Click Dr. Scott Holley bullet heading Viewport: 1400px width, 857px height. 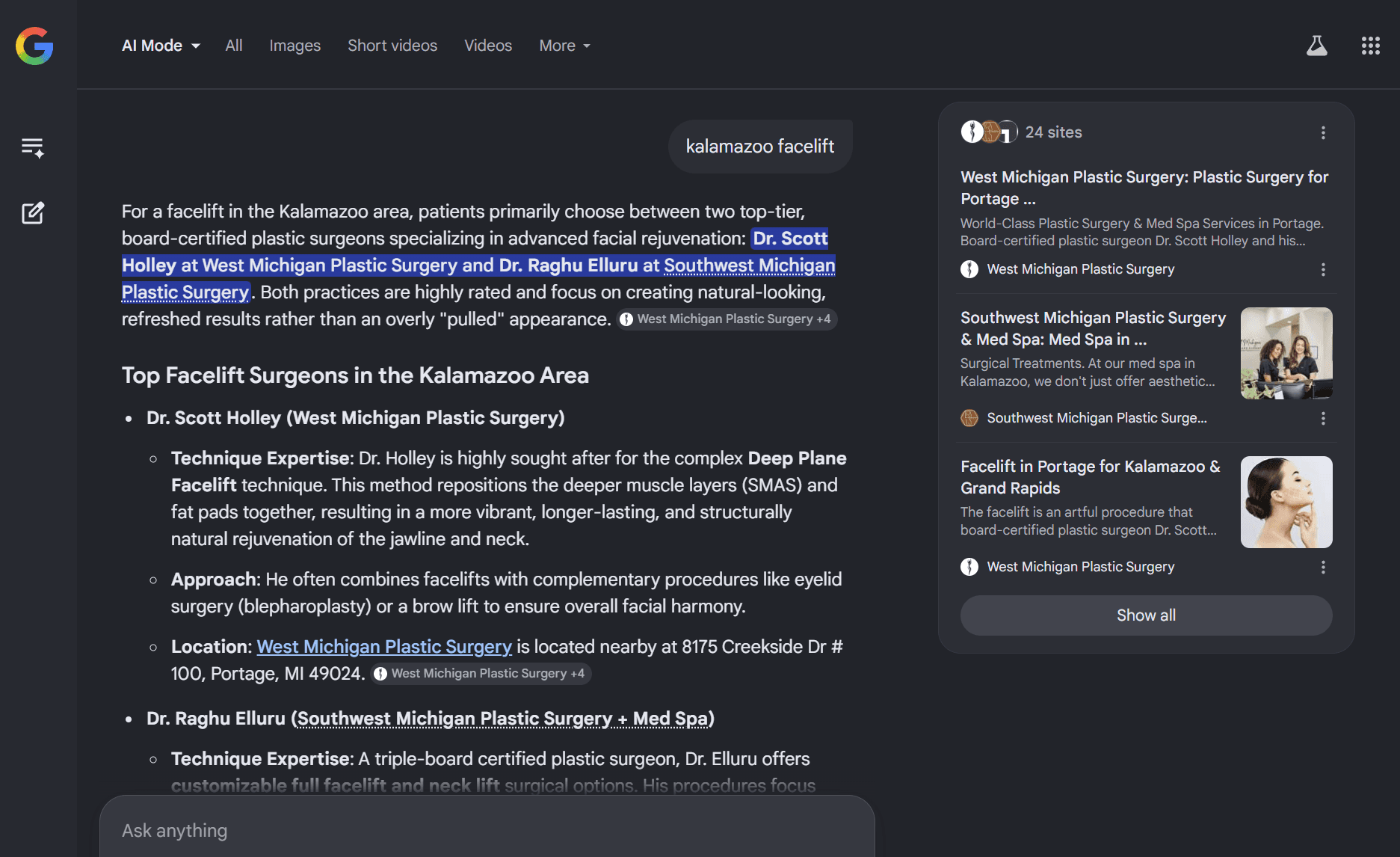point(356,418)
